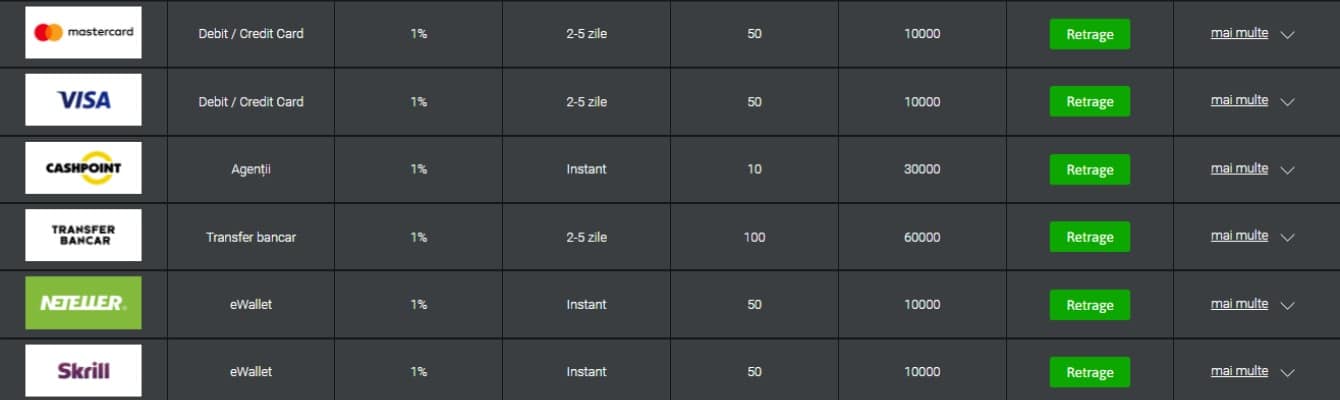This screenshot has height=400, width=1340.
Task: Click Retrage button for Neteller
Action: coord(1090,305)
